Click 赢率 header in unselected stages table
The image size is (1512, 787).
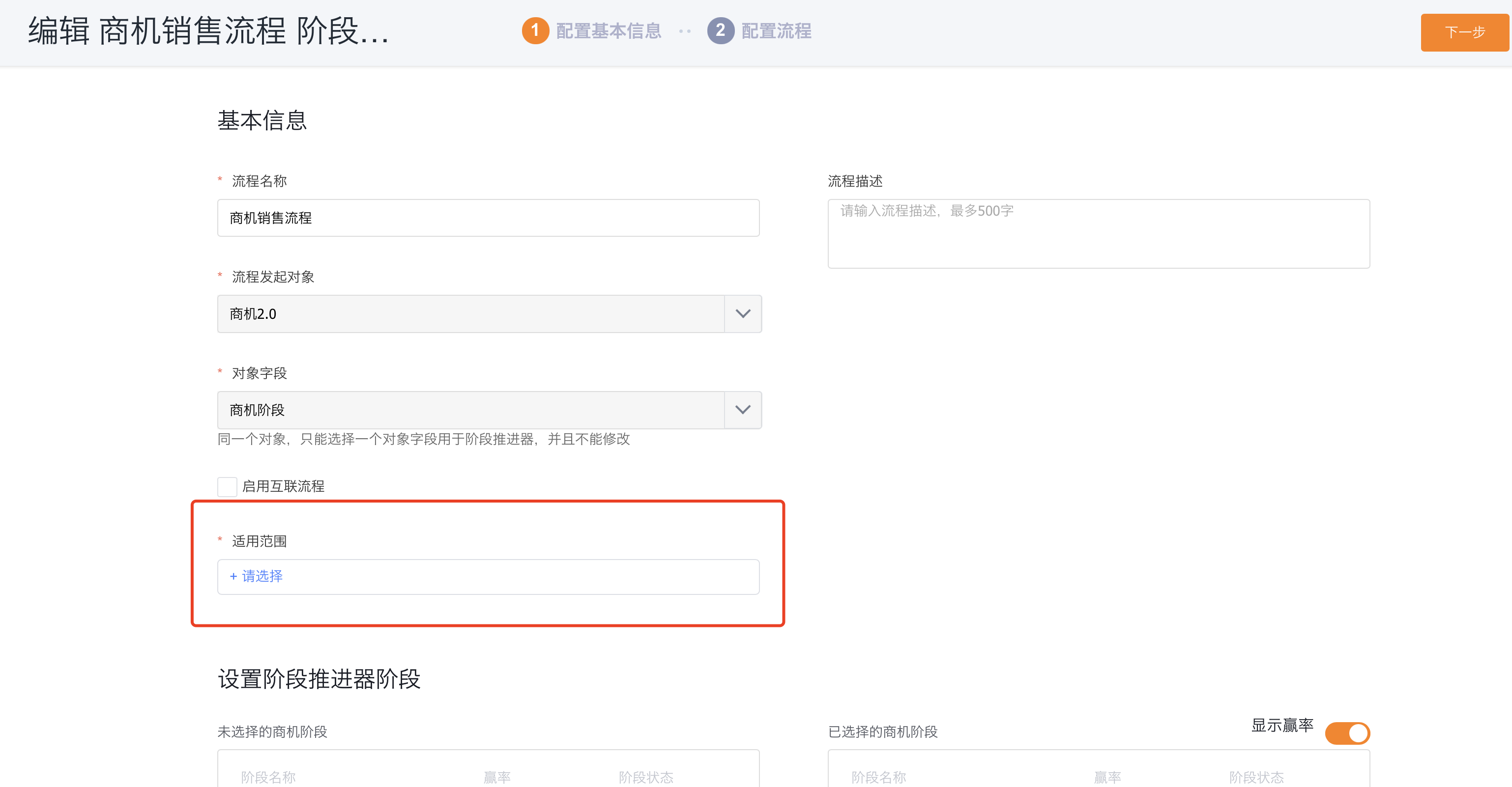497,777
